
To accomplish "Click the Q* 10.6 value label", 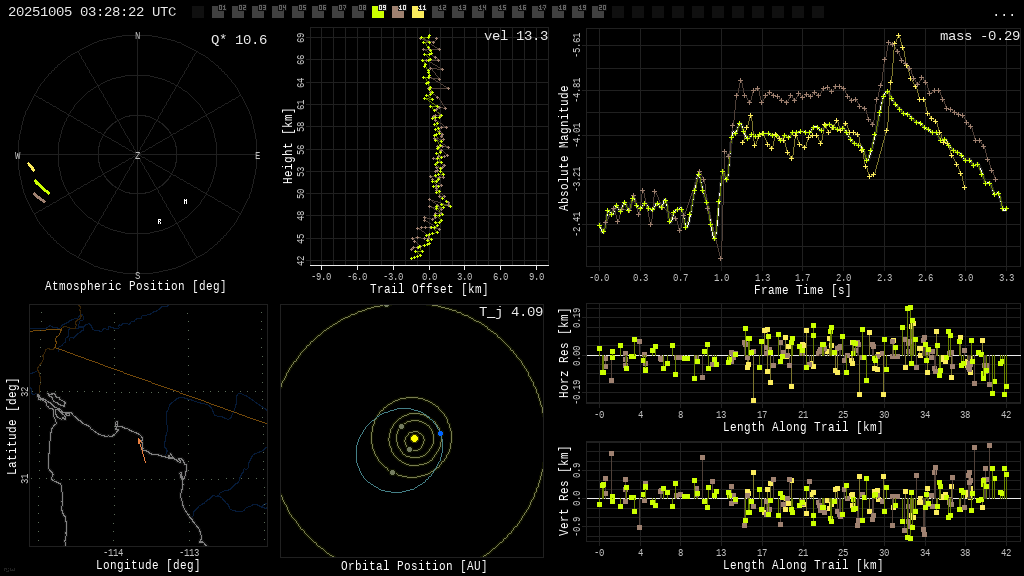I will [x=239, y=40].
